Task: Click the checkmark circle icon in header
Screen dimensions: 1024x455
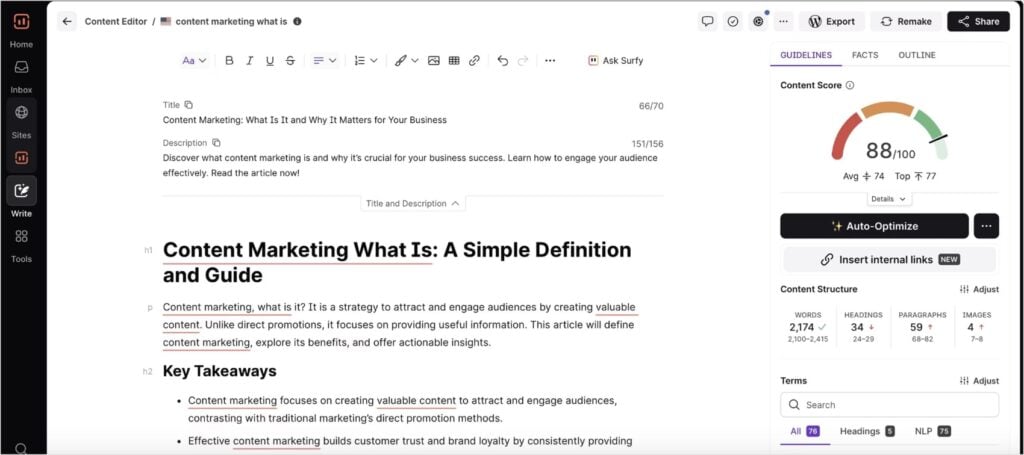Action: [733, 22]
